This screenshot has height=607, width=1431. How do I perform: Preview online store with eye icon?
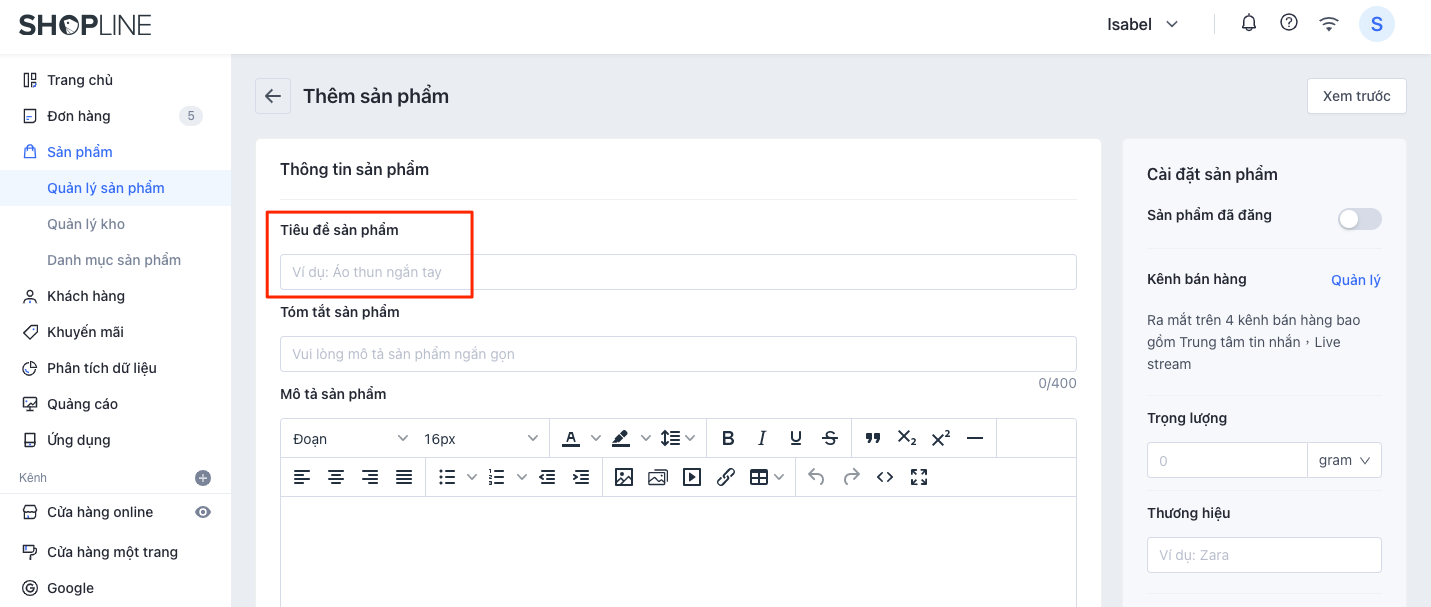pyautogui.click(x=203, y=512)
